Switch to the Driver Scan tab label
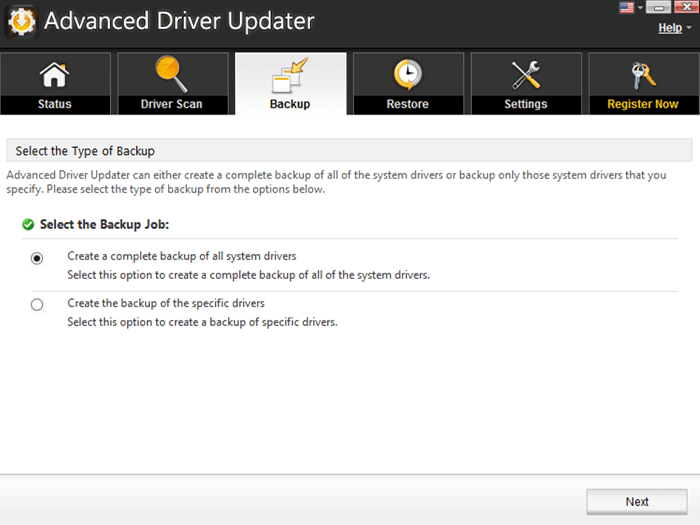Screen dimensions: 700x525 [x=171, y=104]
